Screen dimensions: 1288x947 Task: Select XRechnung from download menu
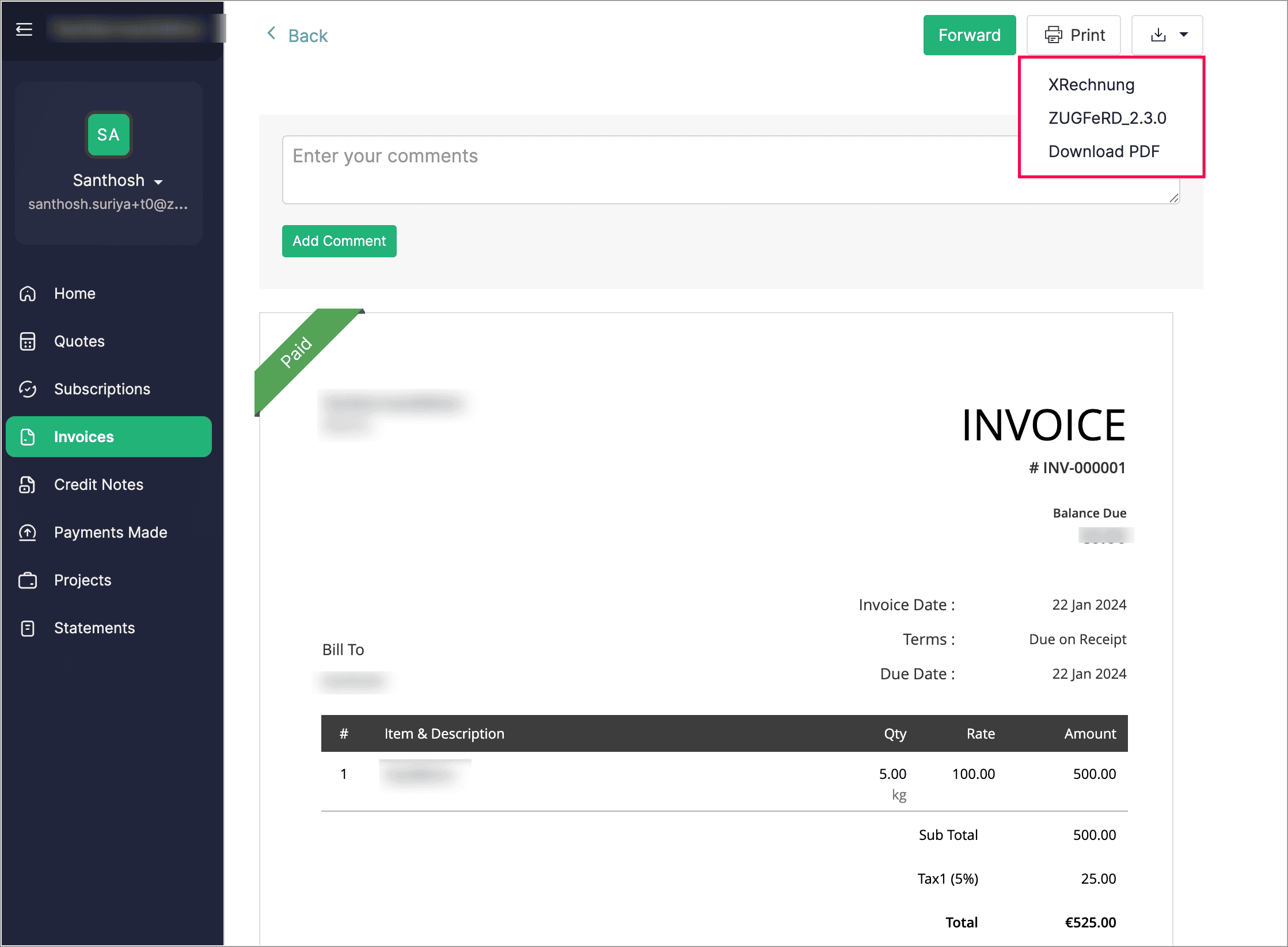point(1091,85)
